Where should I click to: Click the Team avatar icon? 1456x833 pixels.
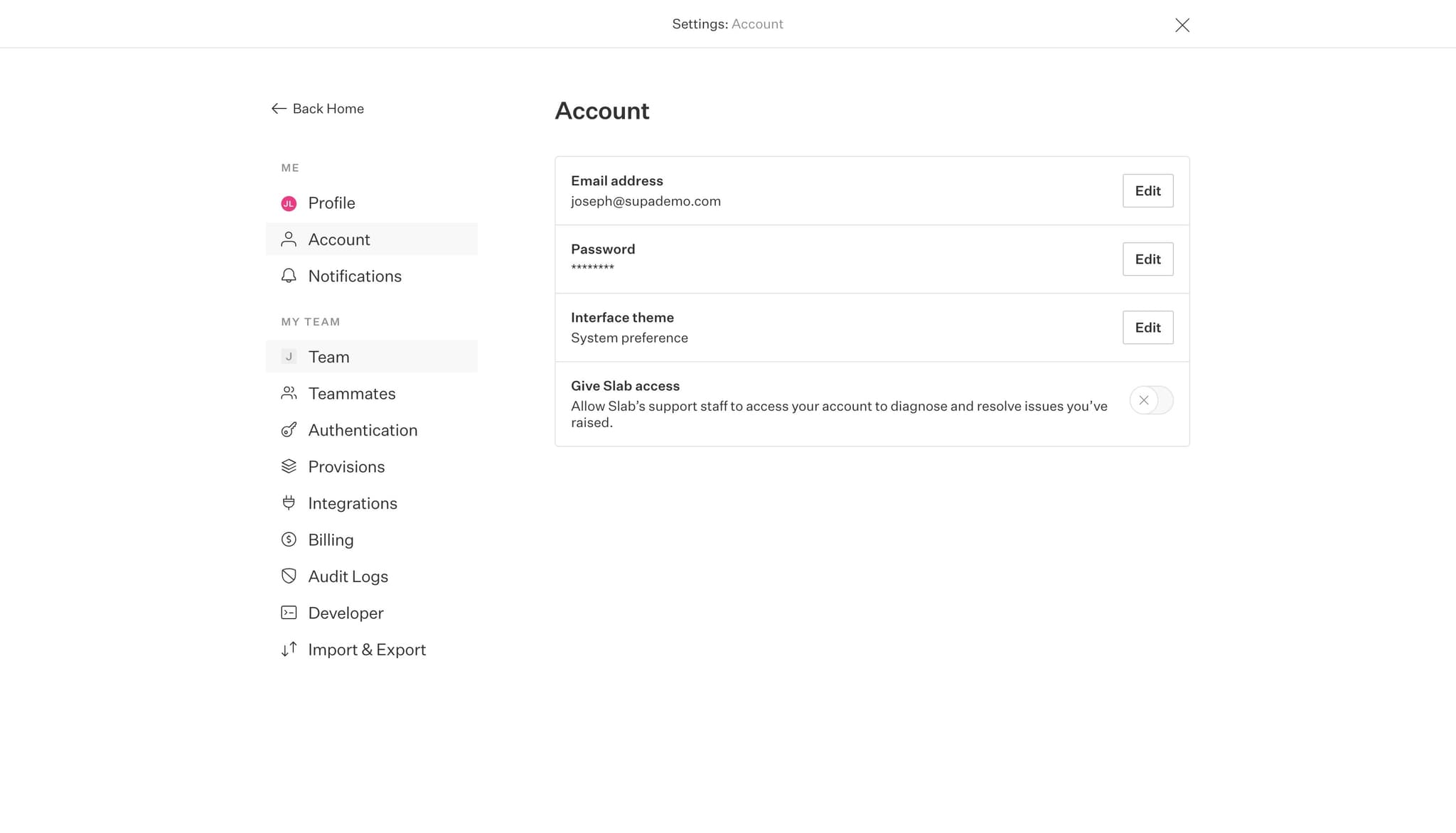[x=289, y=356]
